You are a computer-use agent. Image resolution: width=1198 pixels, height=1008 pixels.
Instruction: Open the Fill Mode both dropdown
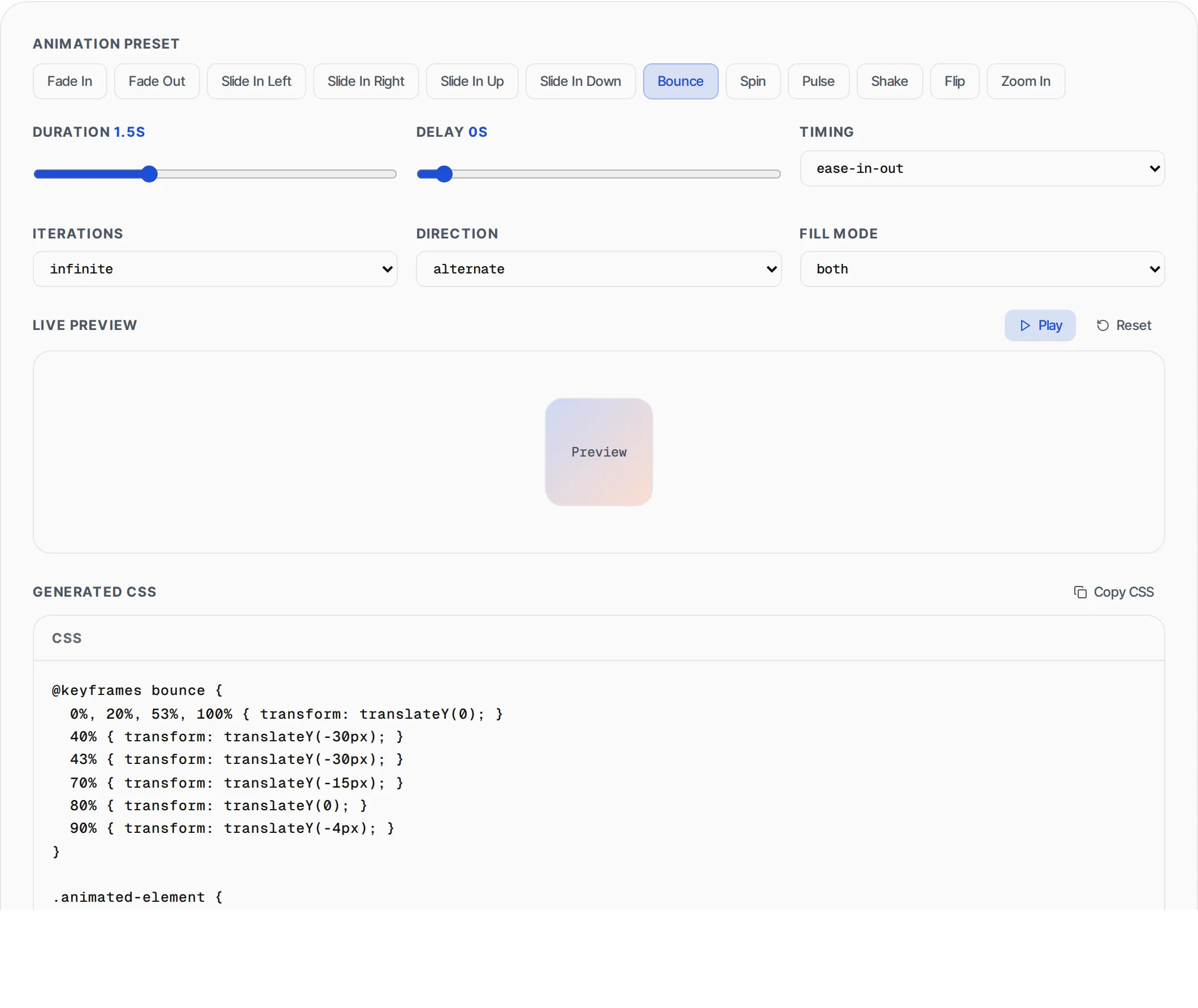[982, 269]
